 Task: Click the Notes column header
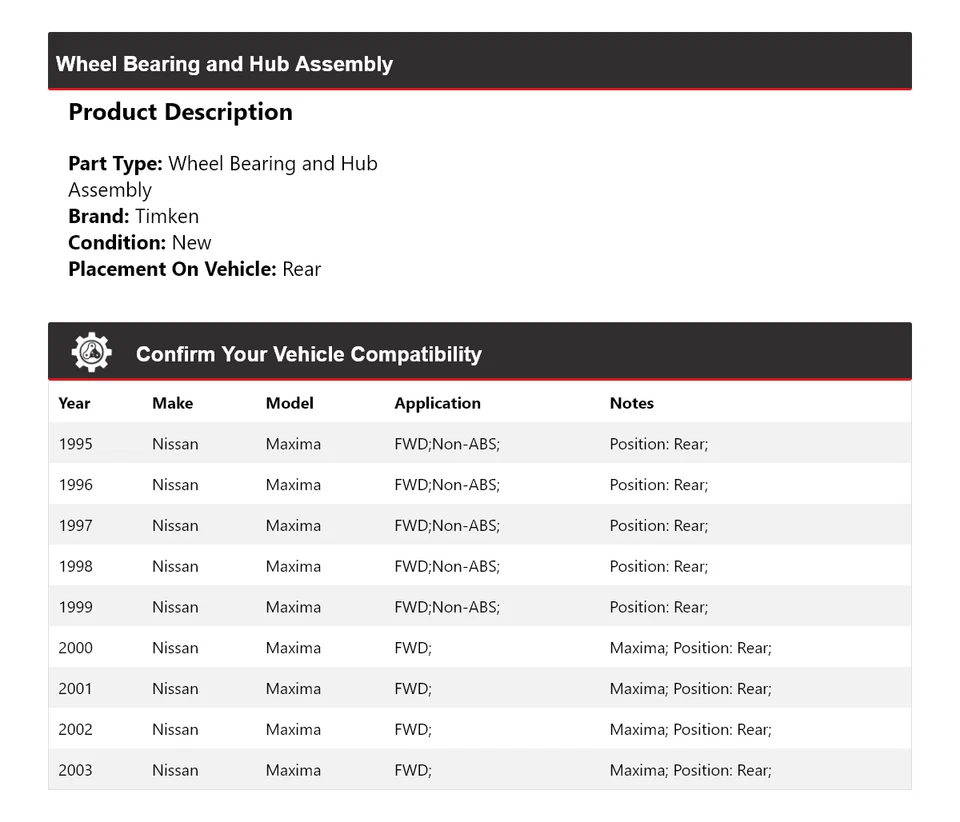[631, 403]
